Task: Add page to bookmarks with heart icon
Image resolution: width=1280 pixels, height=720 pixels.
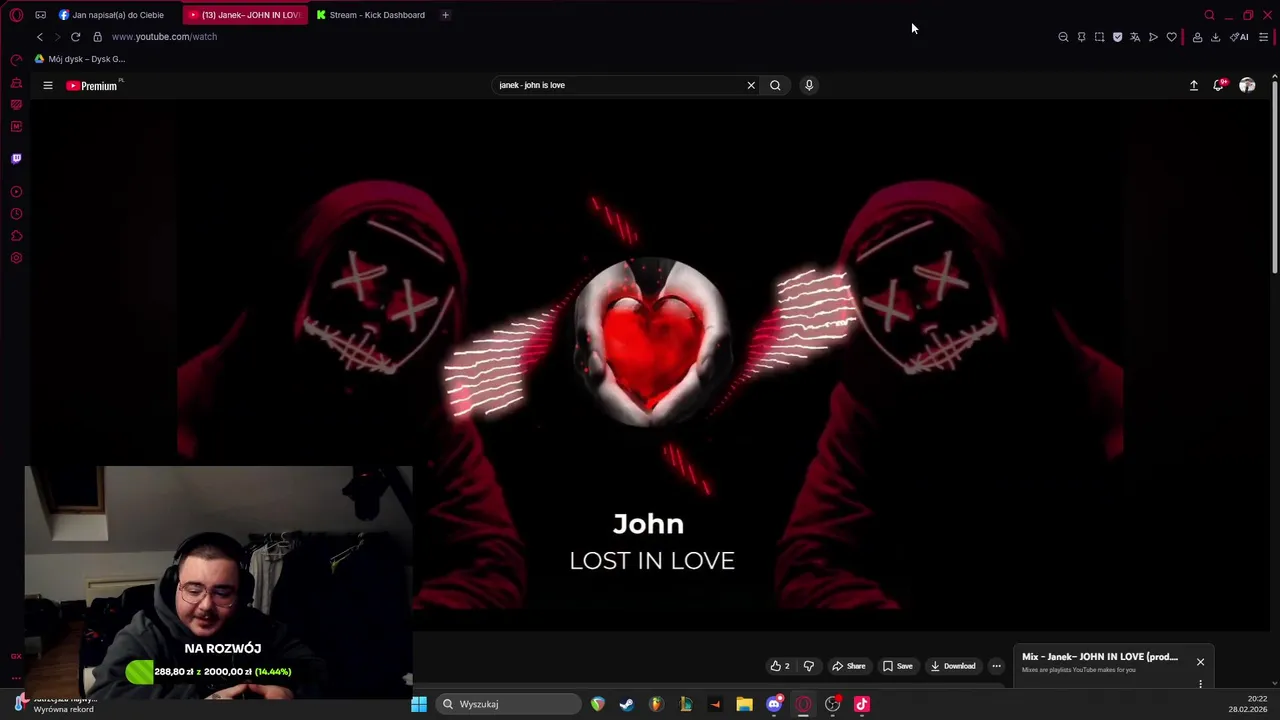Action: (x=1171, y=37)
